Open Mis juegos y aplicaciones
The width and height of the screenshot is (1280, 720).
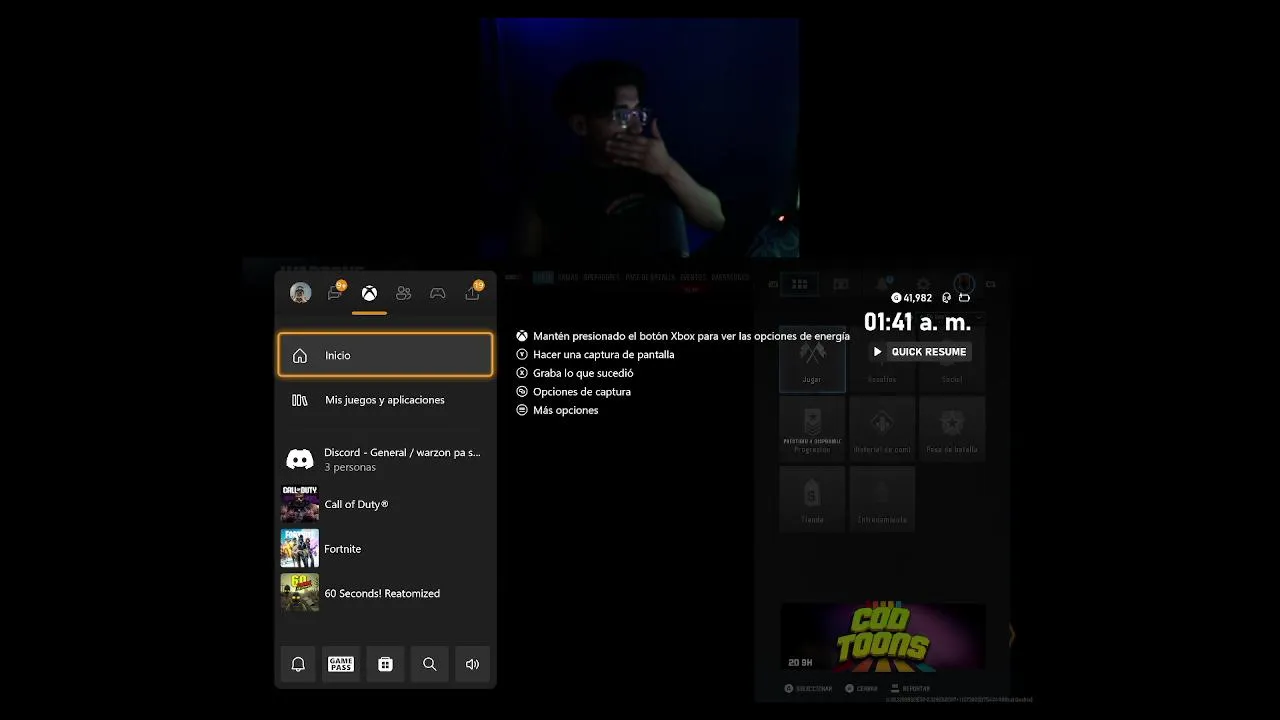pos(385,400)
